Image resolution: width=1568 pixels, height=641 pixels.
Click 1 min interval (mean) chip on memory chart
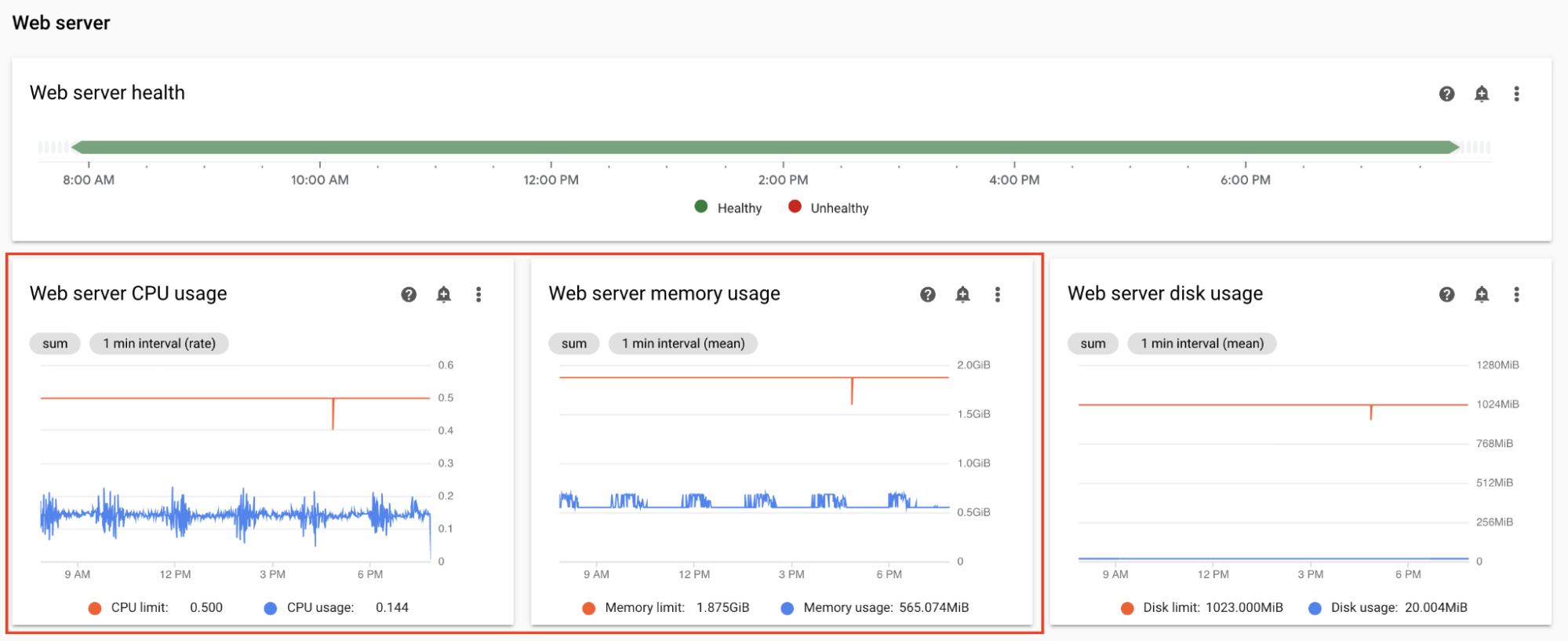coord(682,344)
